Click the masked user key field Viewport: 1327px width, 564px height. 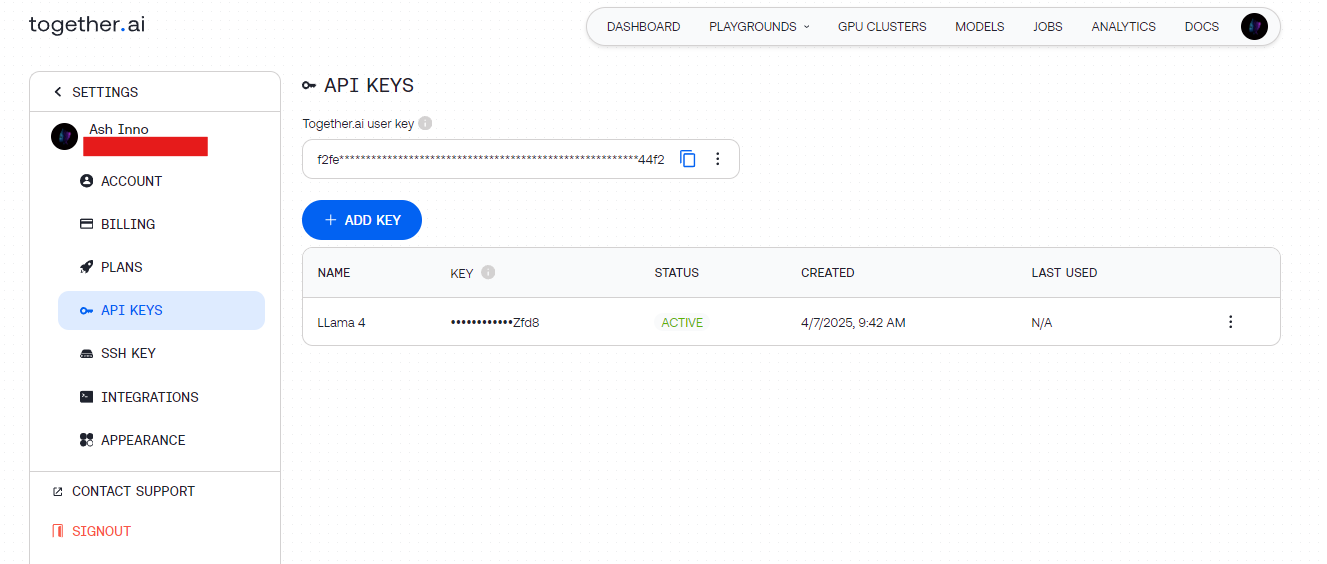tap(491, 159)
